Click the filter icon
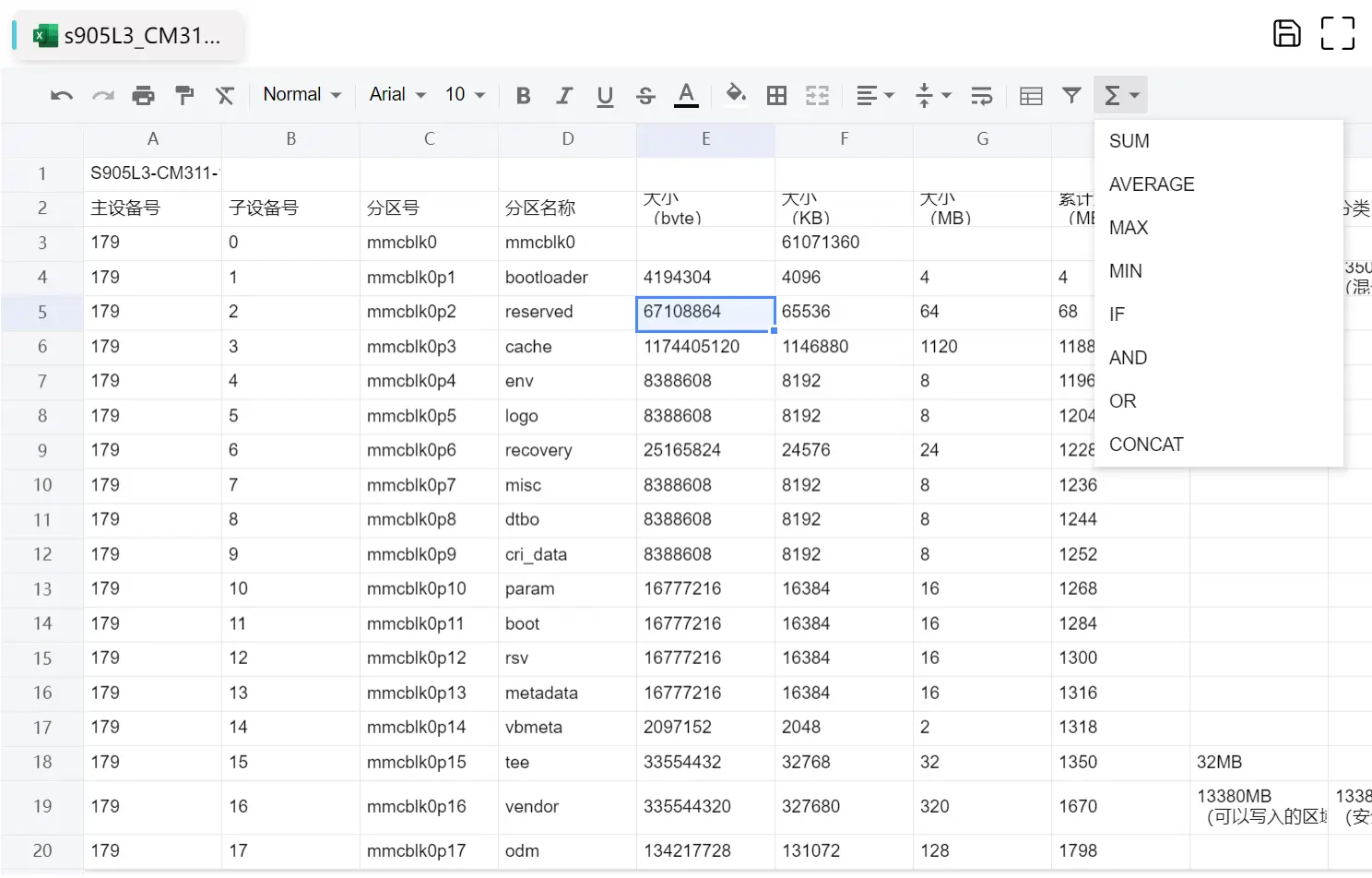Viewport: 1372px width, 878px height. point(1071,95)
